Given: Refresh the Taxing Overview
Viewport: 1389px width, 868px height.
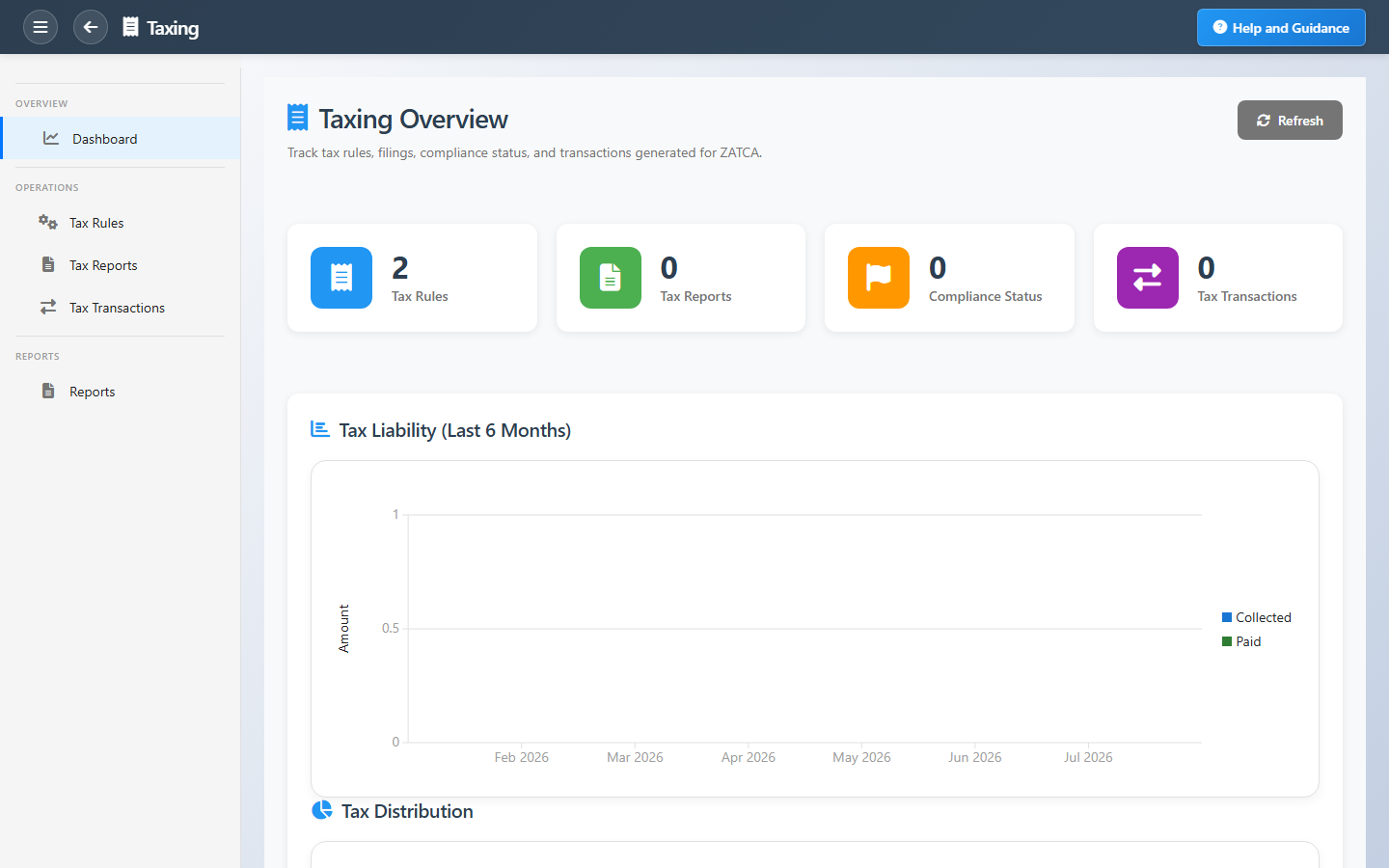Looking at the screenshot, I should click(1290, 121).
